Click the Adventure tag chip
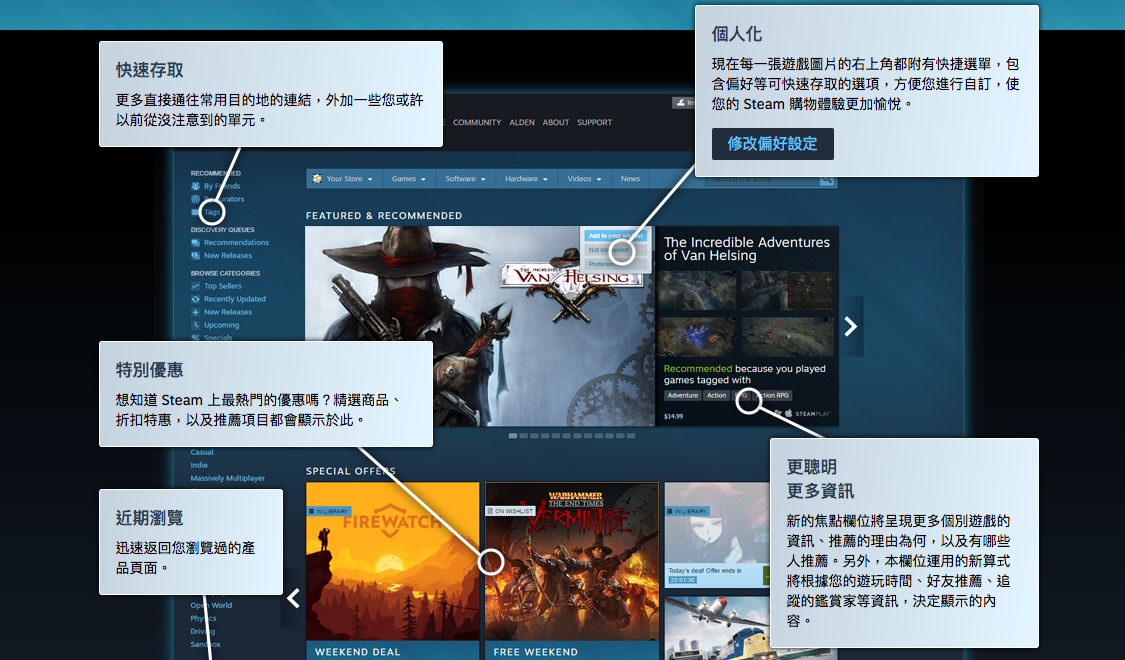 pyautogui.click(x=682, y=395)
